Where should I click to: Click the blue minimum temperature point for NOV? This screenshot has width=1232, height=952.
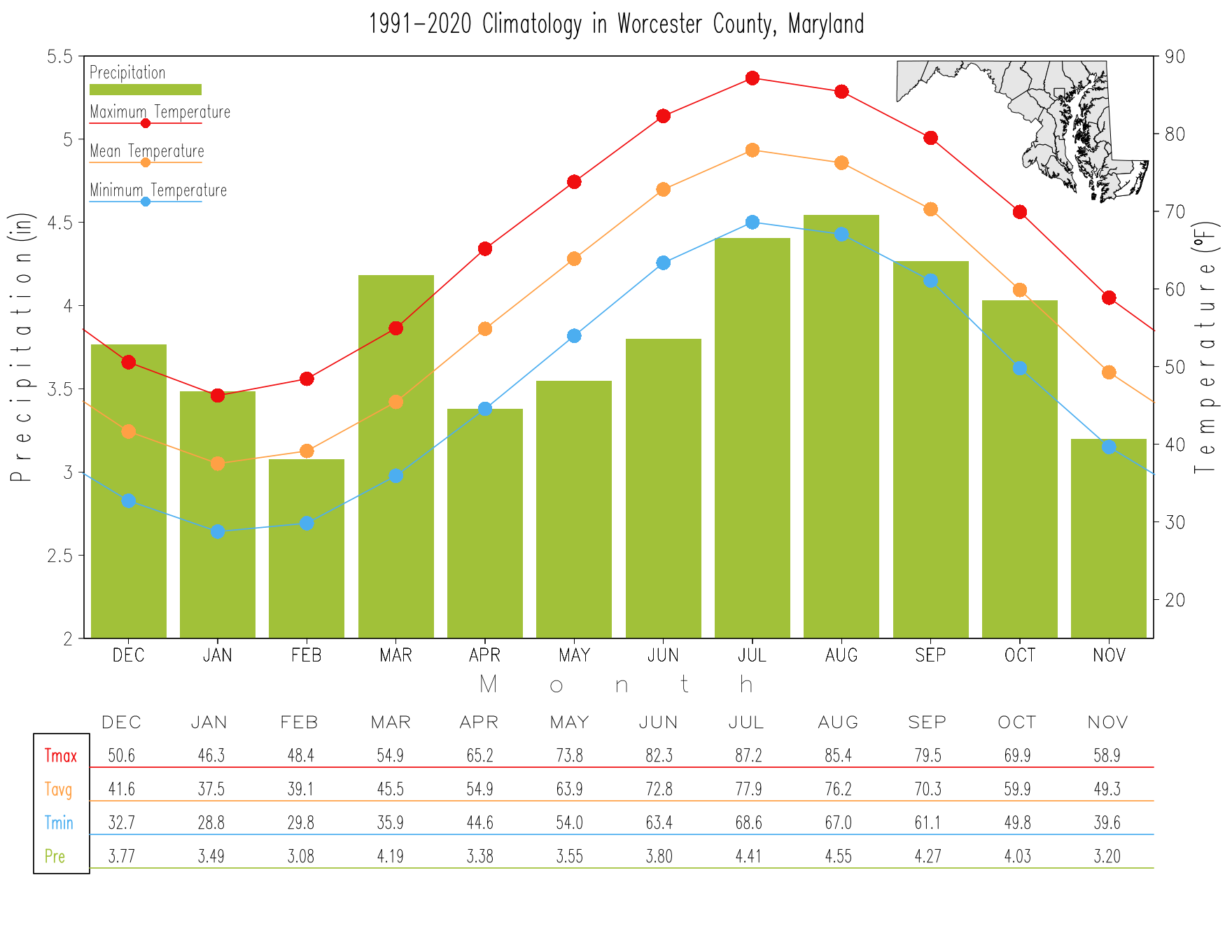[x=1109, y=447]
